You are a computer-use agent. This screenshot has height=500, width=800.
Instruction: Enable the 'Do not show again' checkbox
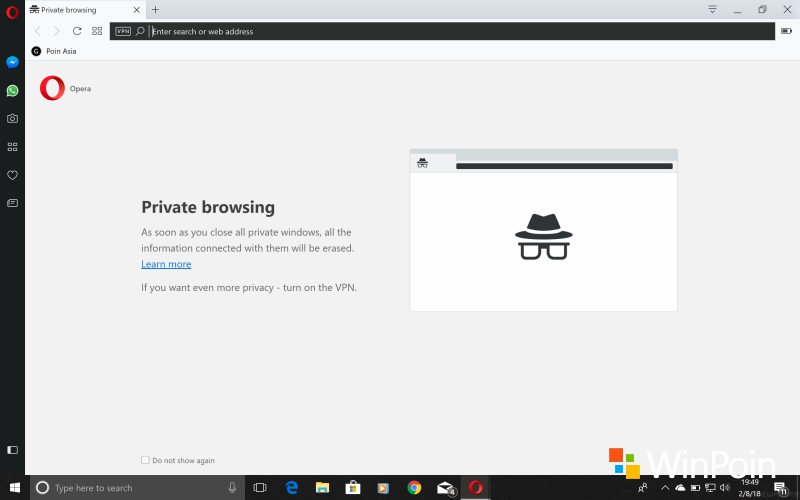click(x=145, y=460)
